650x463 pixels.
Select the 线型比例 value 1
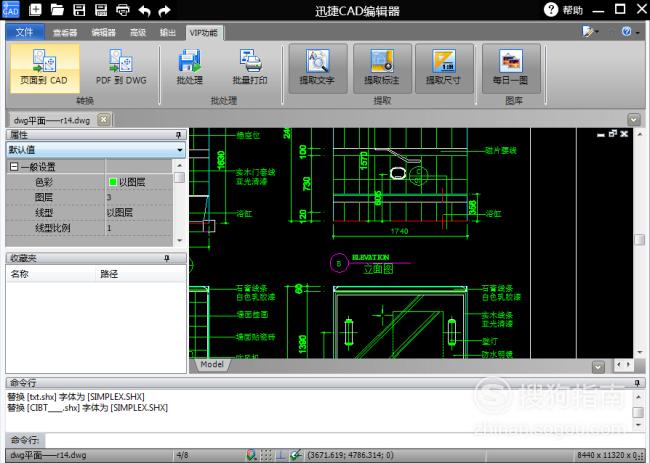pyautogui.click(x=139, y=228)
